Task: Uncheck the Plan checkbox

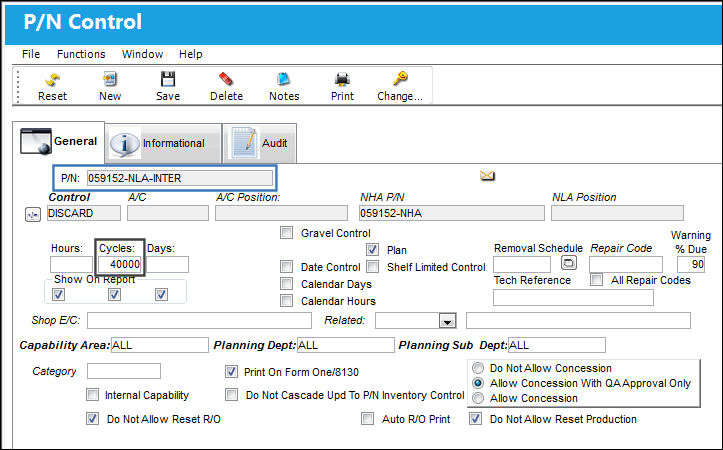Action: coord(373,250)
